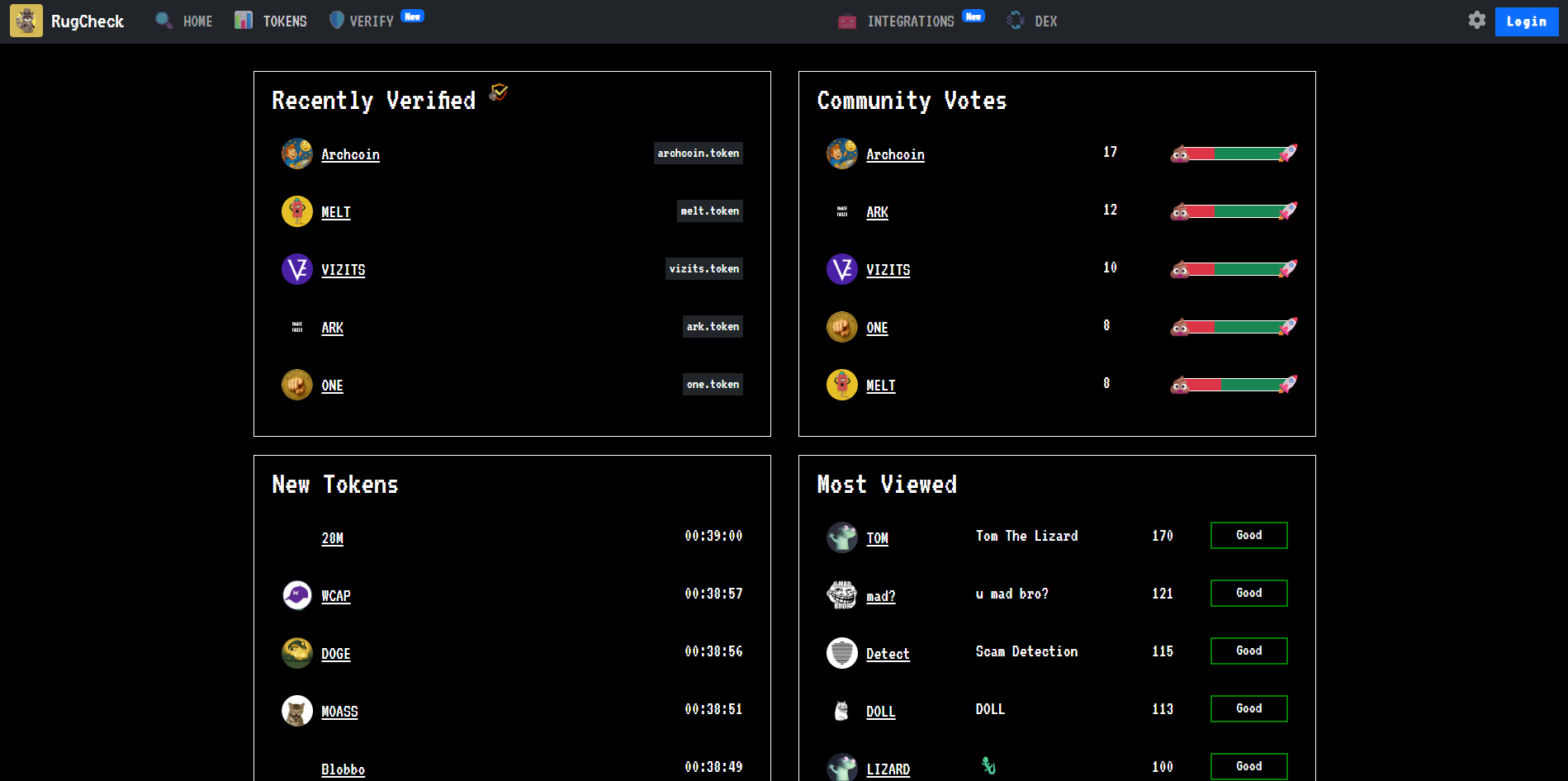Open the Home menu item

point(184,21)
